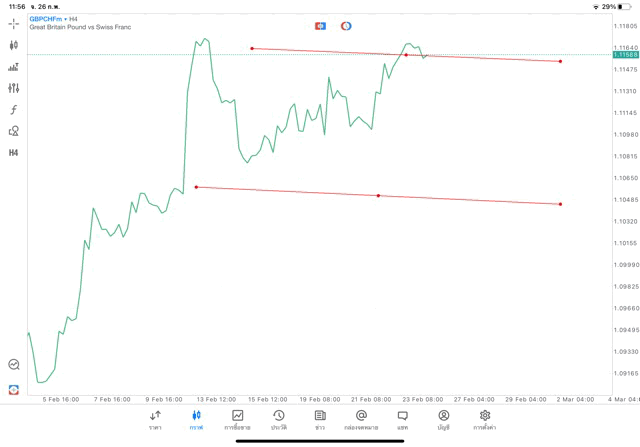Open the ประวัติ (History) tab

coord(279,420)
